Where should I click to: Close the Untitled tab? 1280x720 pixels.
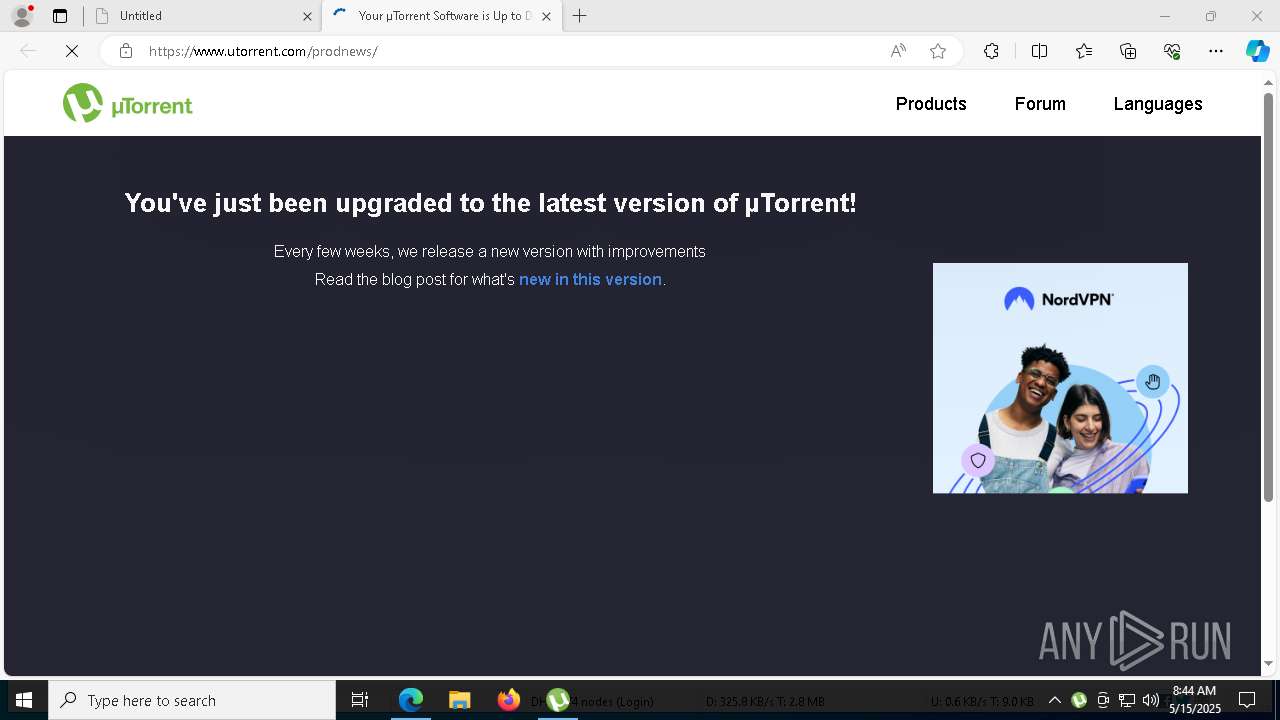click(307, 16)
